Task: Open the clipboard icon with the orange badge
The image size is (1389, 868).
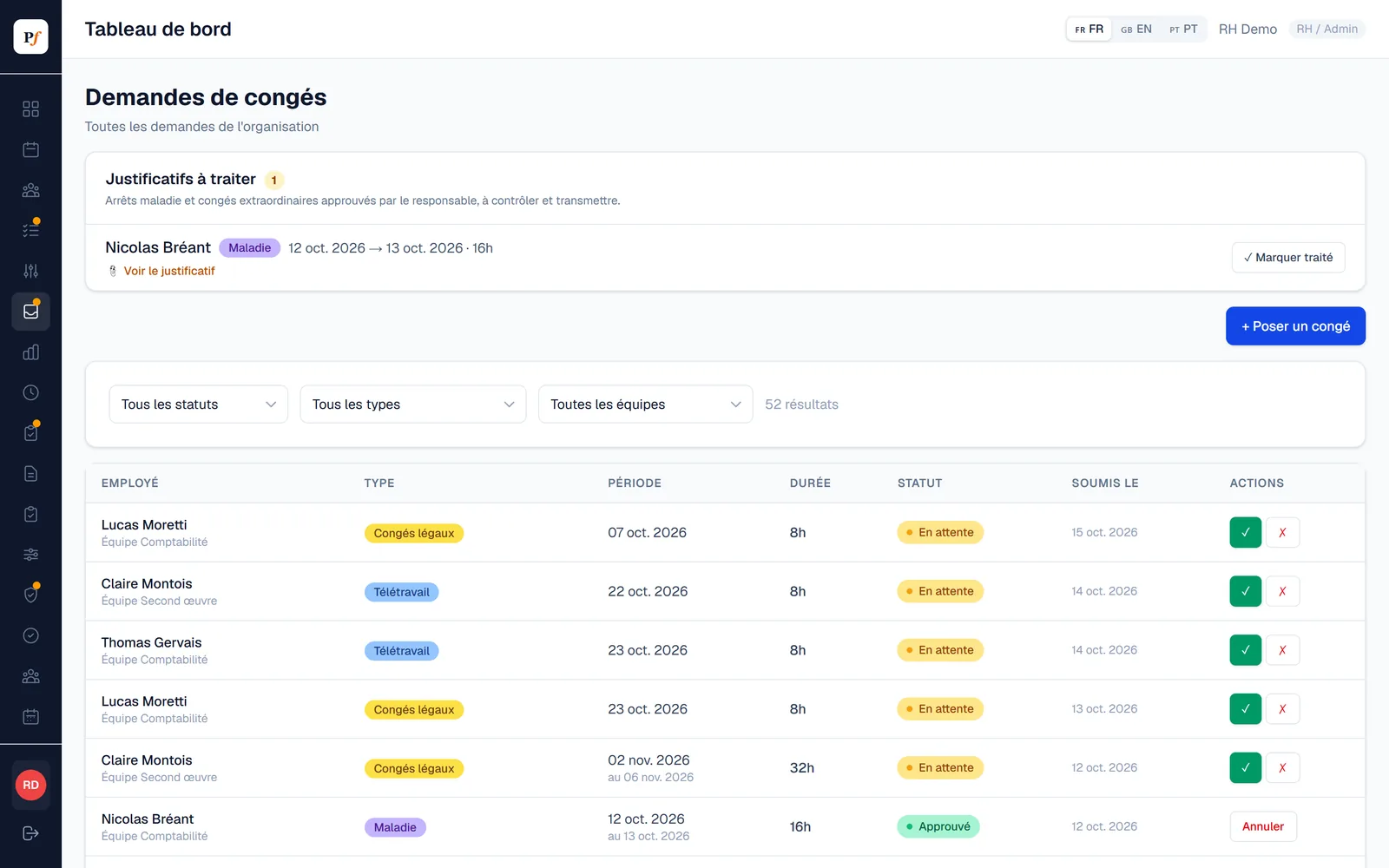Action: point(30,433)
